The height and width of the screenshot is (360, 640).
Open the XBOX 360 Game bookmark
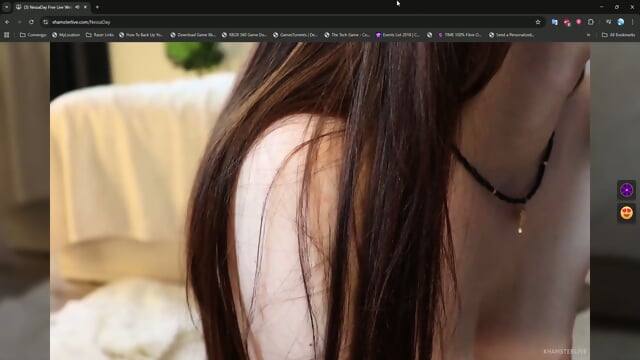point(244,35)
